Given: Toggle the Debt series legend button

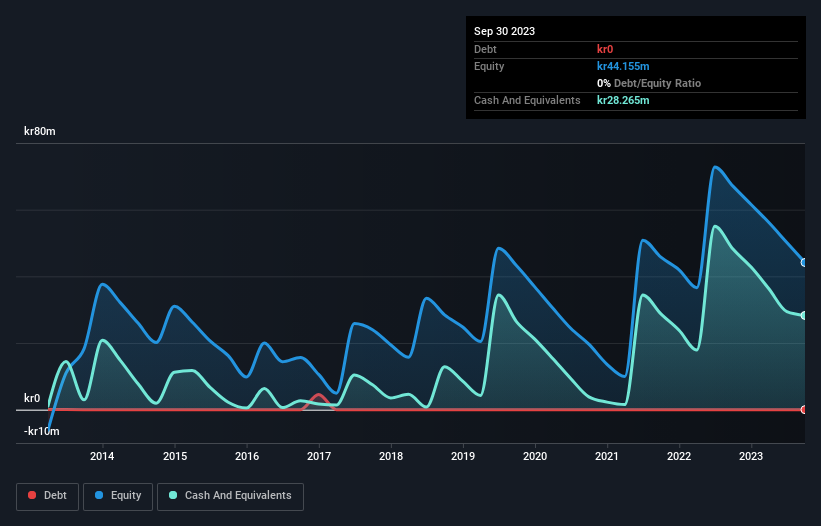Looking at the screenshot, I should click(48, 496).
